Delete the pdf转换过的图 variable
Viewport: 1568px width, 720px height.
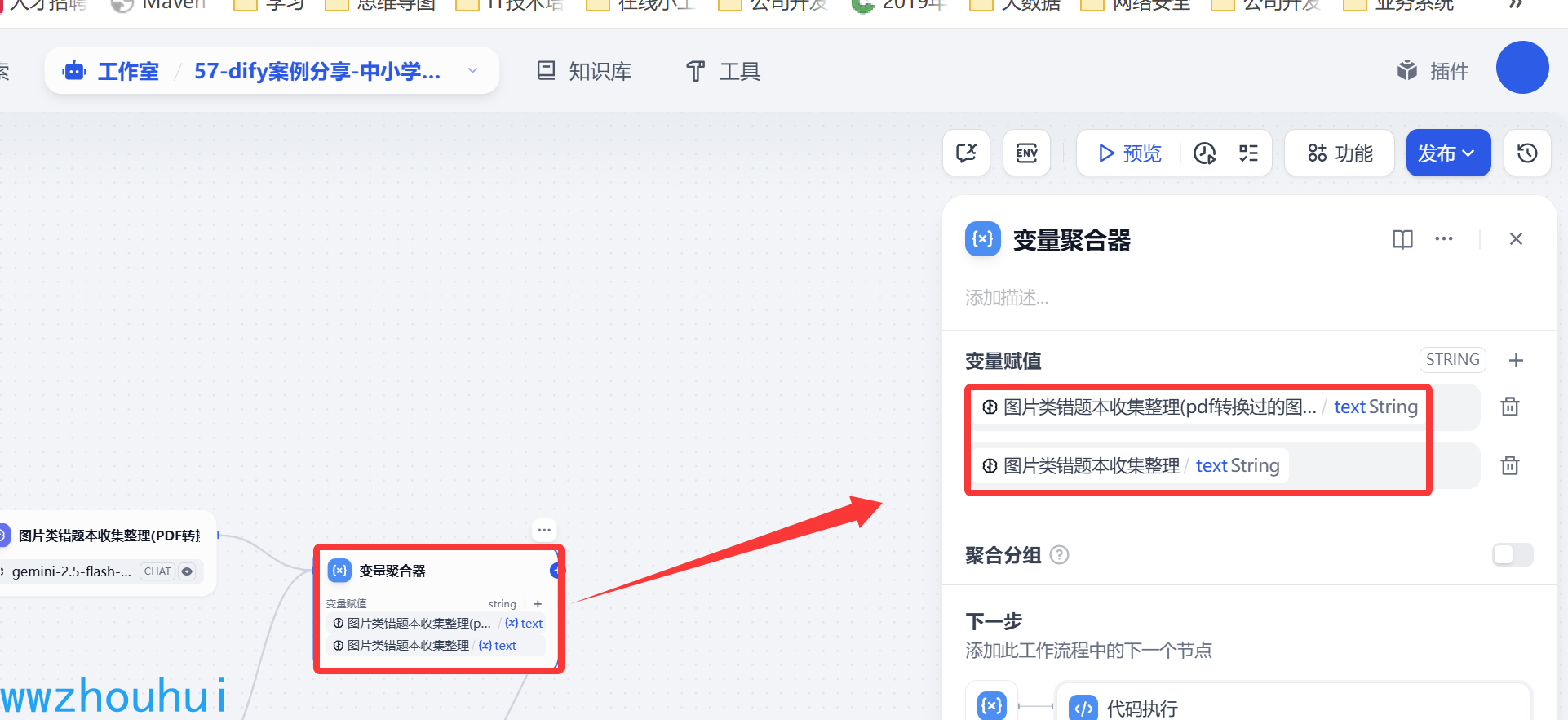click(1510, 407)
